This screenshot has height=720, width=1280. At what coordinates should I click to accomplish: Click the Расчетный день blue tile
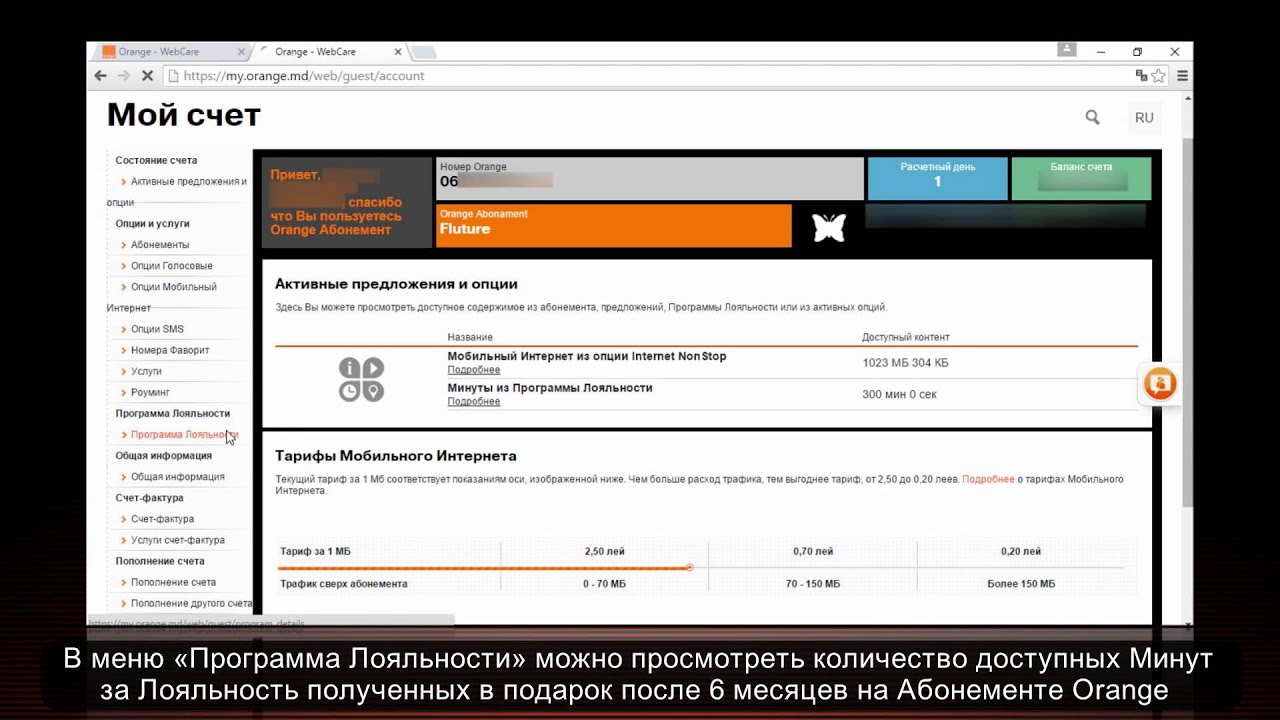click(x=937, y=178)
